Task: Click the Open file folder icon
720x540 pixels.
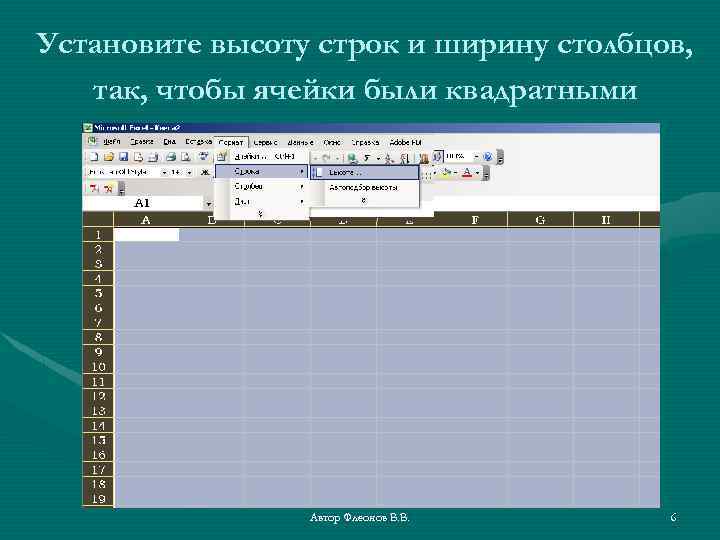Action: coord(109,157)
